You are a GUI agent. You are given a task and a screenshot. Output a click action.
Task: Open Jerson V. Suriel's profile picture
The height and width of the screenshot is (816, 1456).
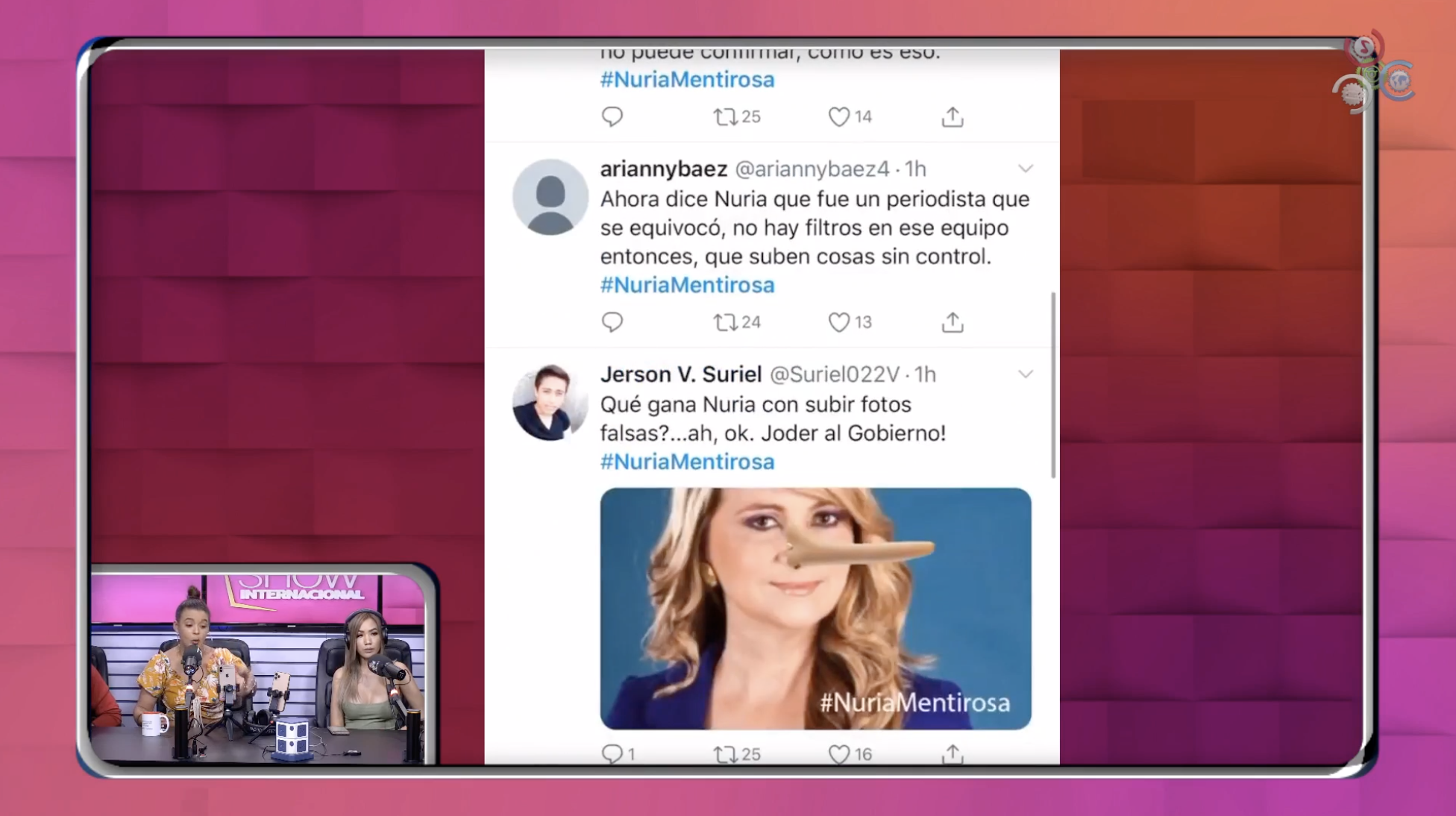point(550,403)
